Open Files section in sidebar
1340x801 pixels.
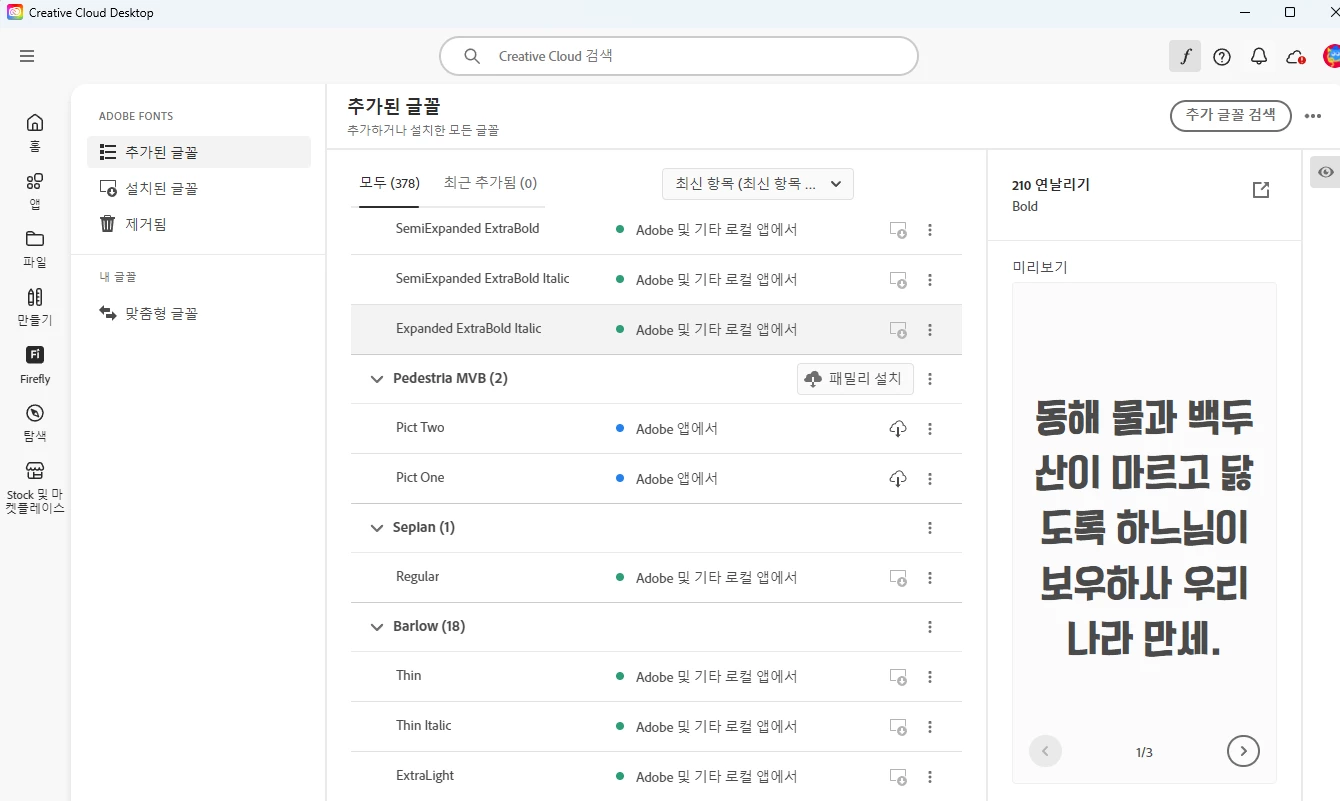point(35,249)
